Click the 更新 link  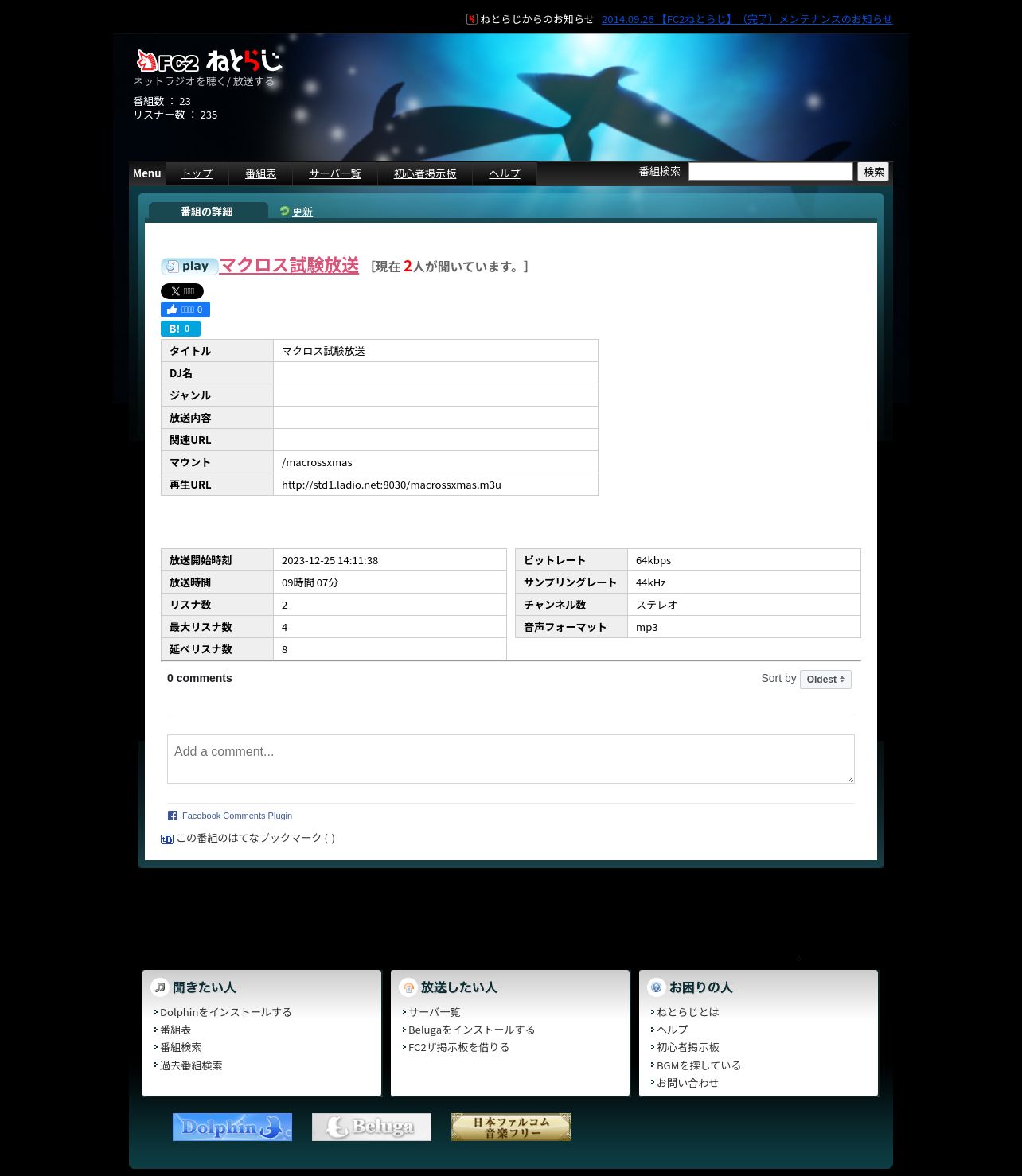tap(302, 212)
